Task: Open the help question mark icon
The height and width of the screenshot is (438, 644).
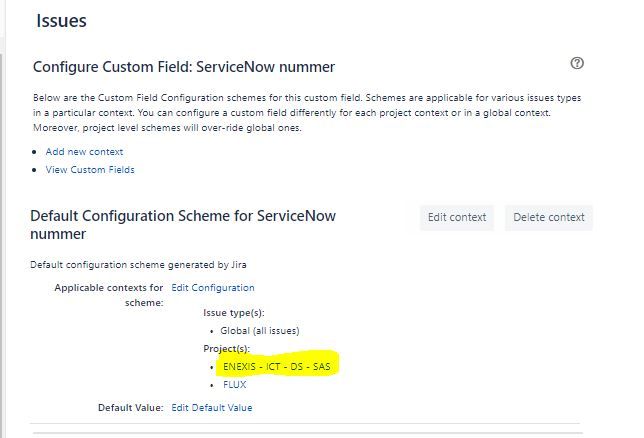Action: (x=577, y=63)
